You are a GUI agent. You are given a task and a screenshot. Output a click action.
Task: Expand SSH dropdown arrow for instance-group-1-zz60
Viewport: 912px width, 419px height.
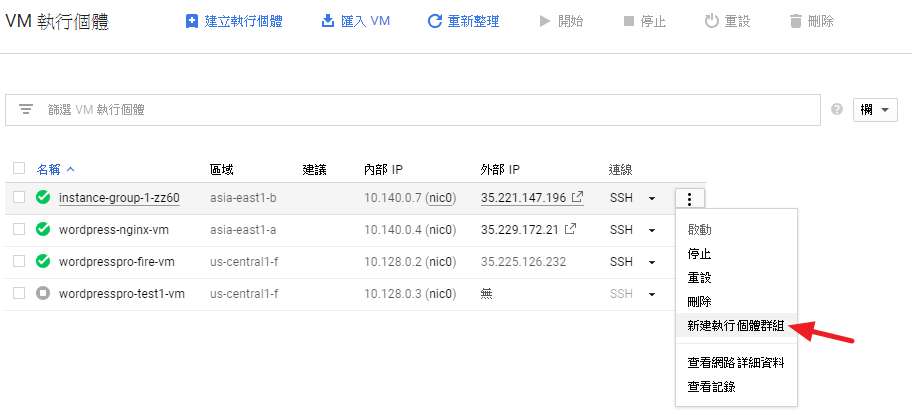(x=652, y=198)
